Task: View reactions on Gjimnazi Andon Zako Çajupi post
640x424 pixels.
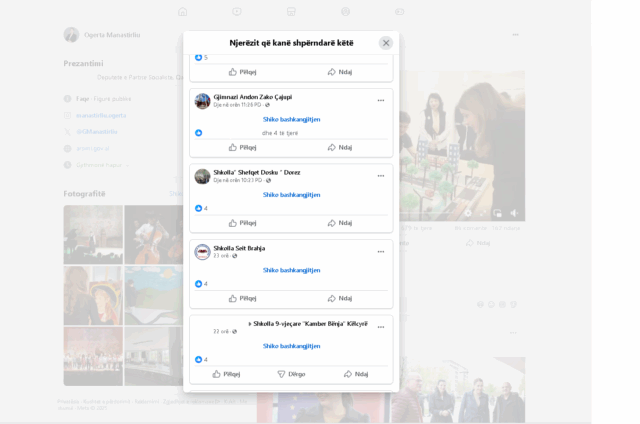Action: (198, 133)
